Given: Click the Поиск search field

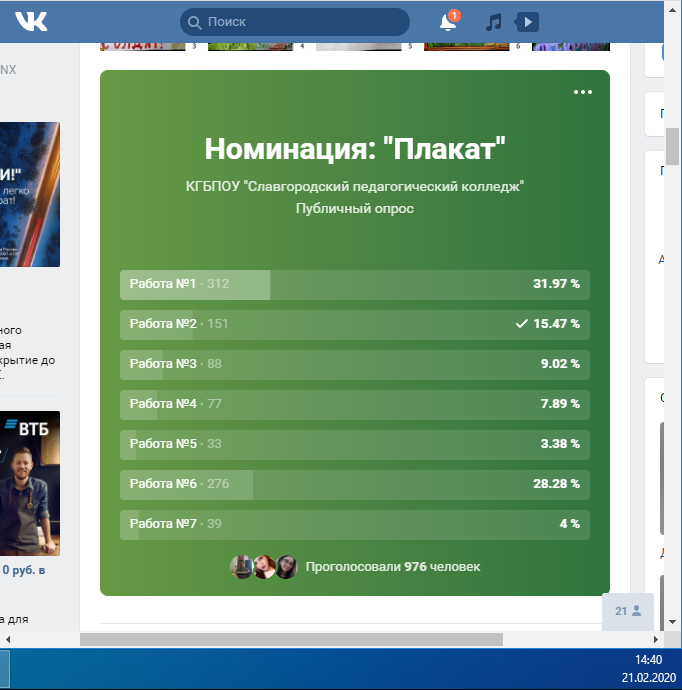Looking at the screenshot, I should point(300,22).
